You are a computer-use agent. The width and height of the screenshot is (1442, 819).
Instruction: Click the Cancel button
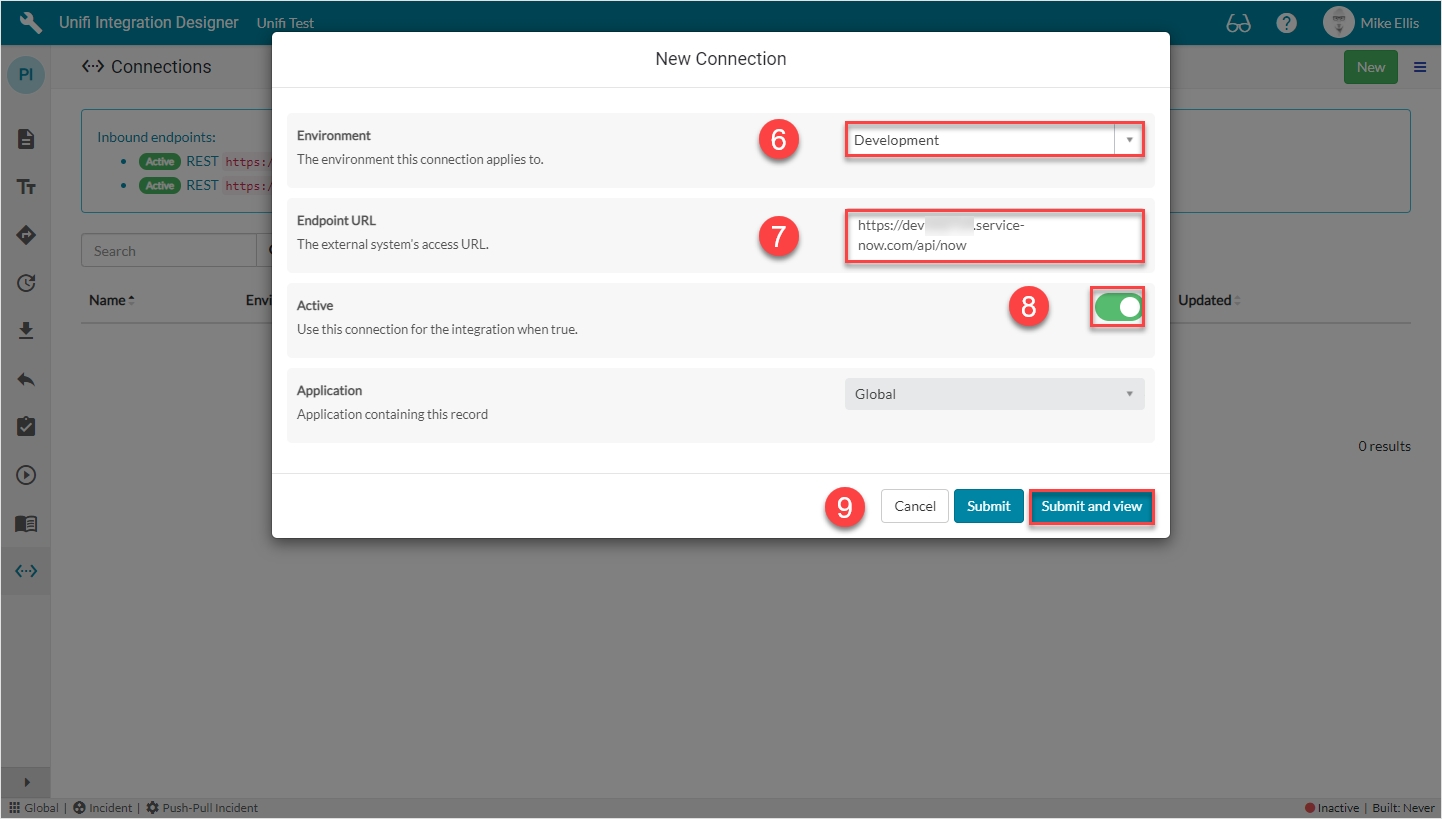[914, 506]
